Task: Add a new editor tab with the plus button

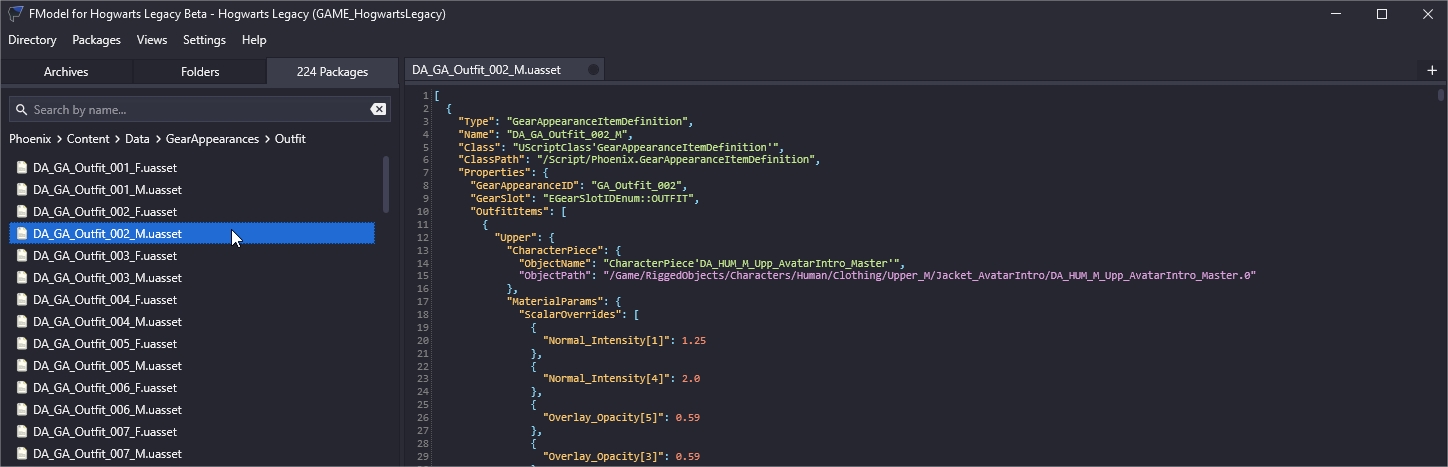Action: 1431,70
